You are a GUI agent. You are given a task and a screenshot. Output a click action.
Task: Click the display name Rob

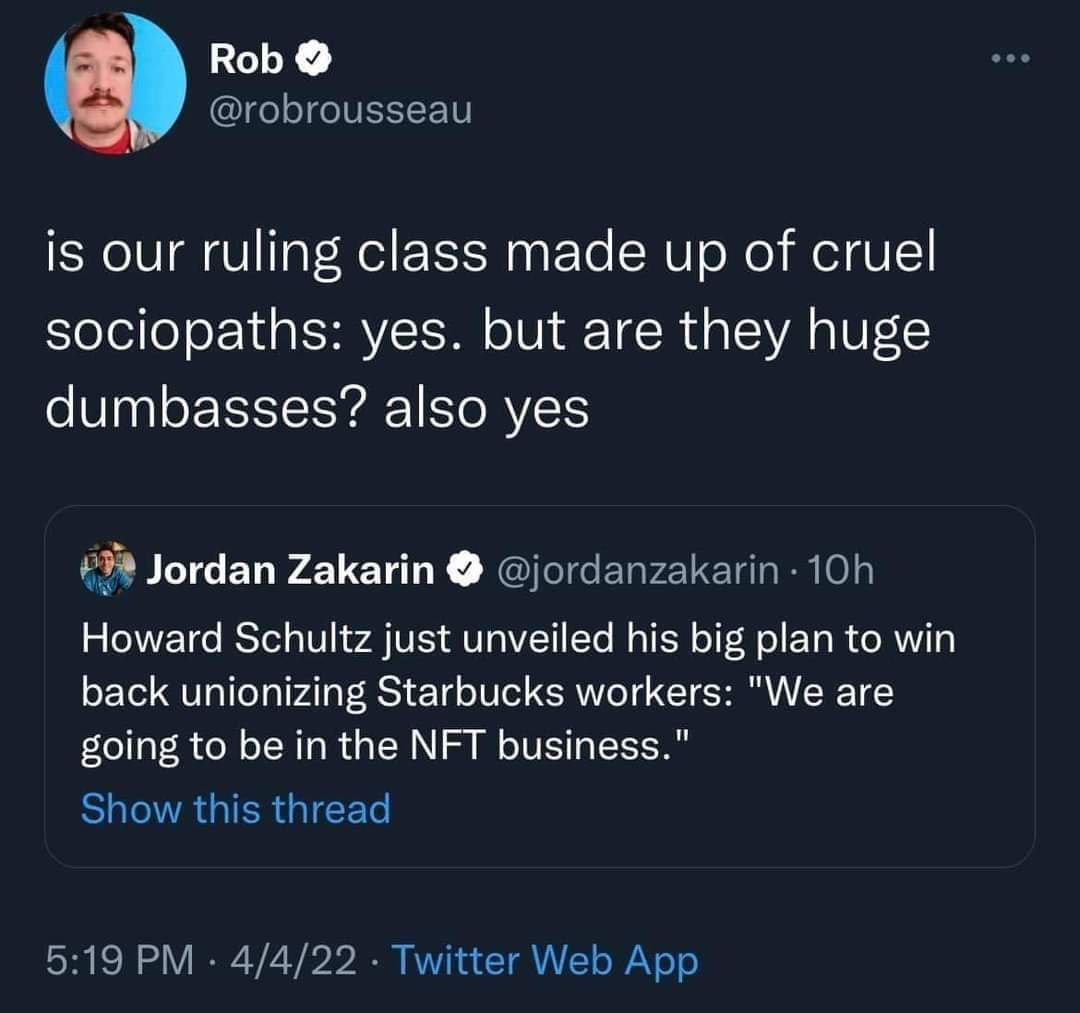tap(246, 62)
